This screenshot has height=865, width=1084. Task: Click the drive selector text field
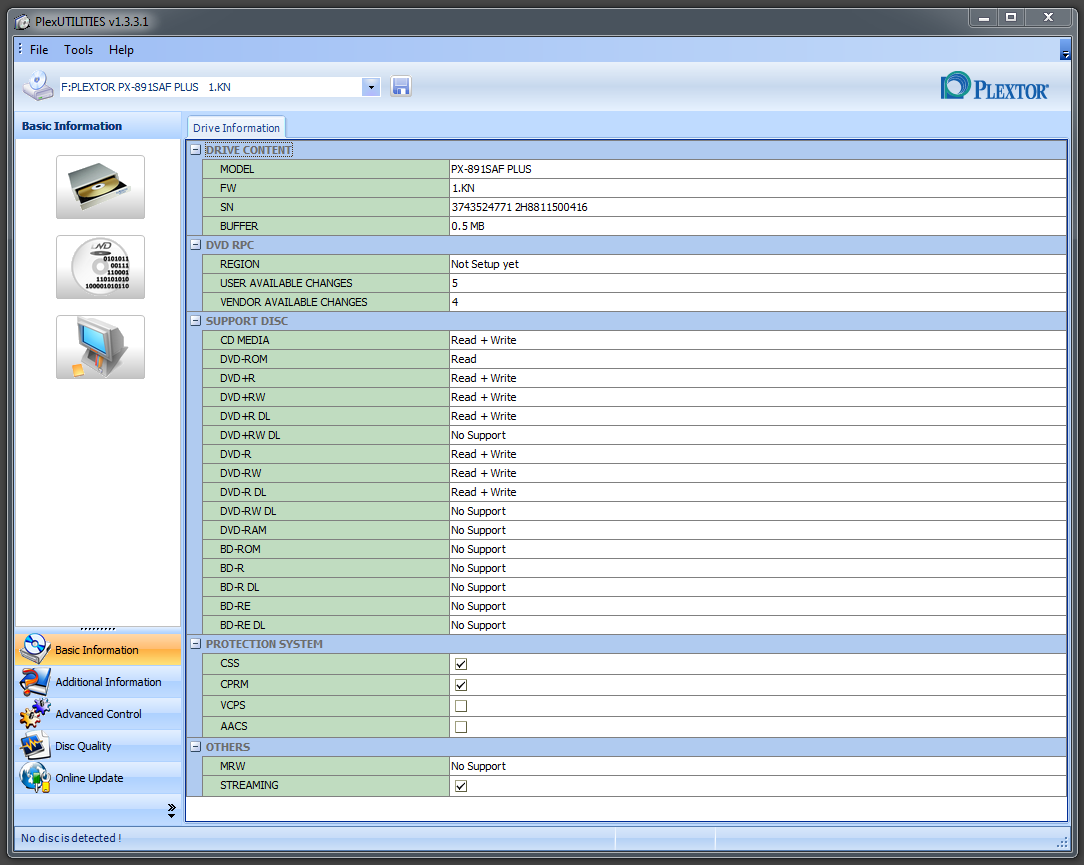[211, 87]
